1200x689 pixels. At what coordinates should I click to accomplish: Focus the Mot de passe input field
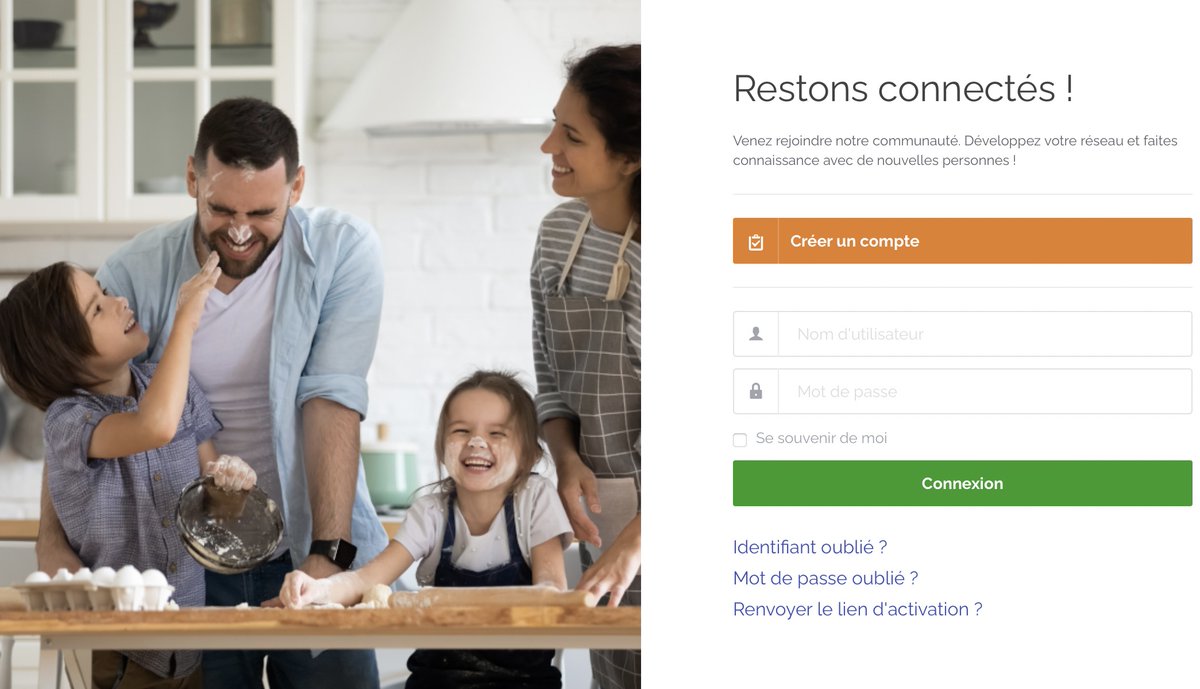985,391
